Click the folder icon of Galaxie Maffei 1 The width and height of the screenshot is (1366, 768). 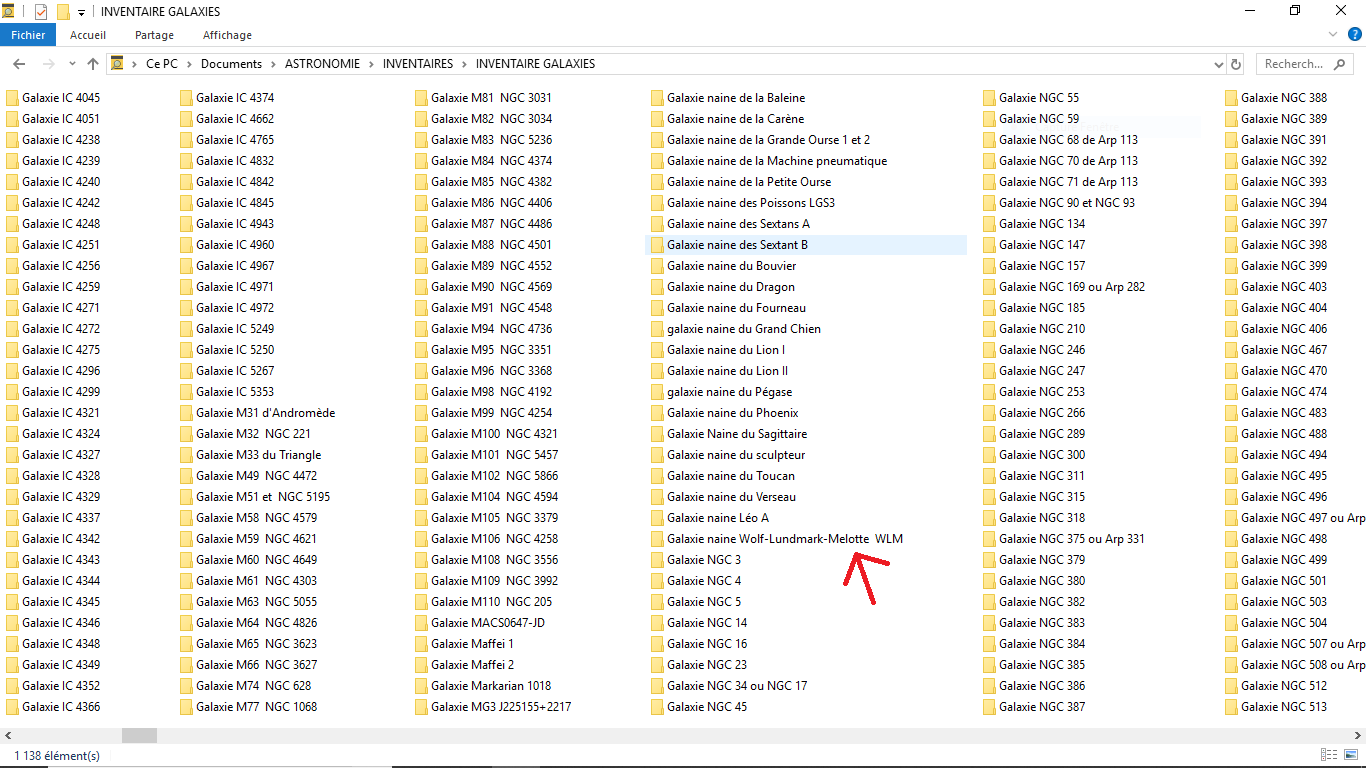pyautogui.click(x=421, y=644)
